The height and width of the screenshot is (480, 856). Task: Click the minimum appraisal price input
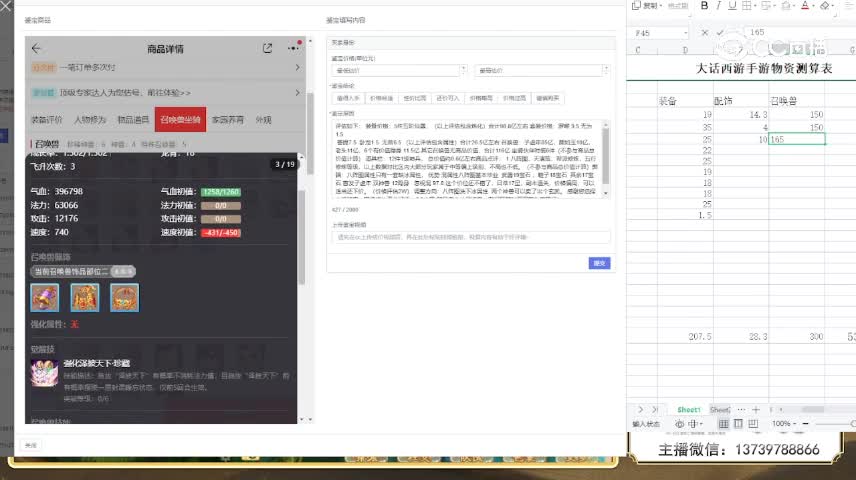pos(396,70)
